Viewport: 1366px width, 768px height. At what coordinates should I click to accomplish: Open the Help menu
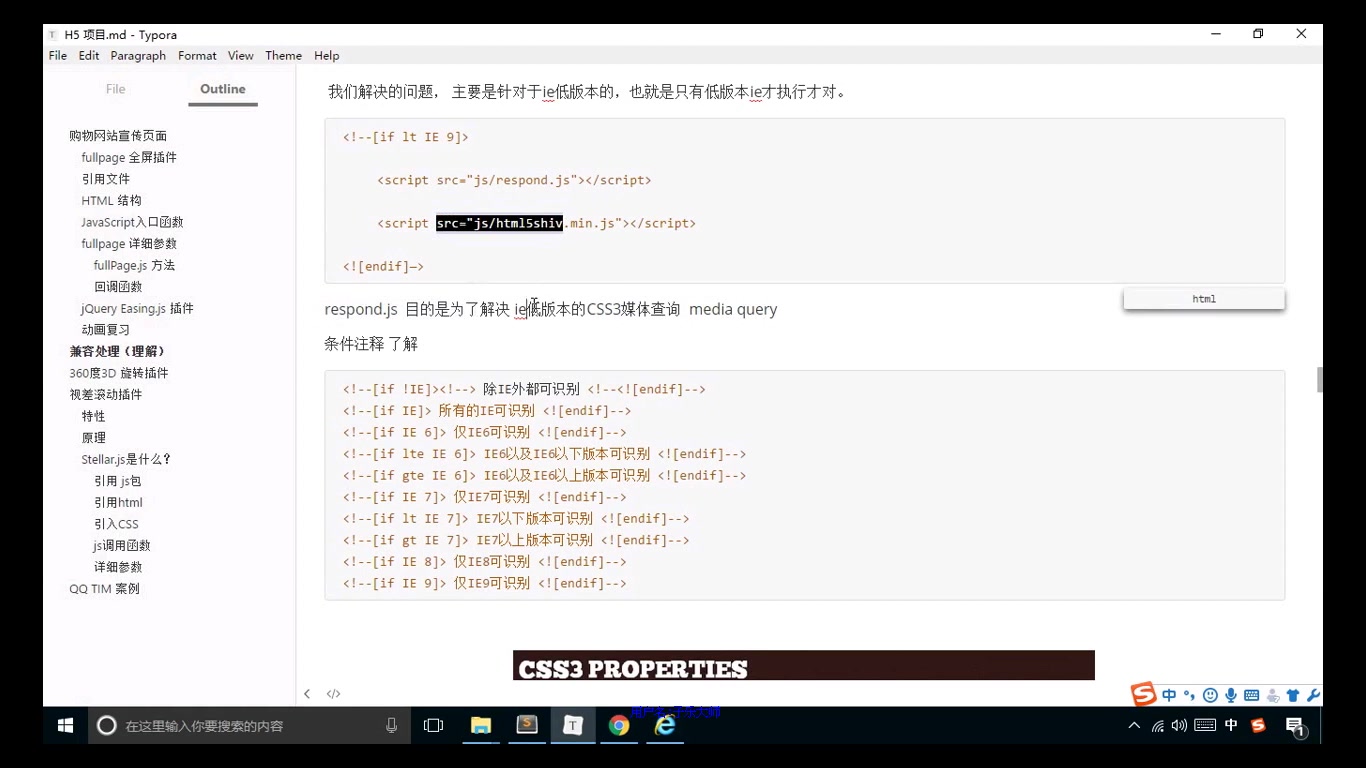(327, 56)
